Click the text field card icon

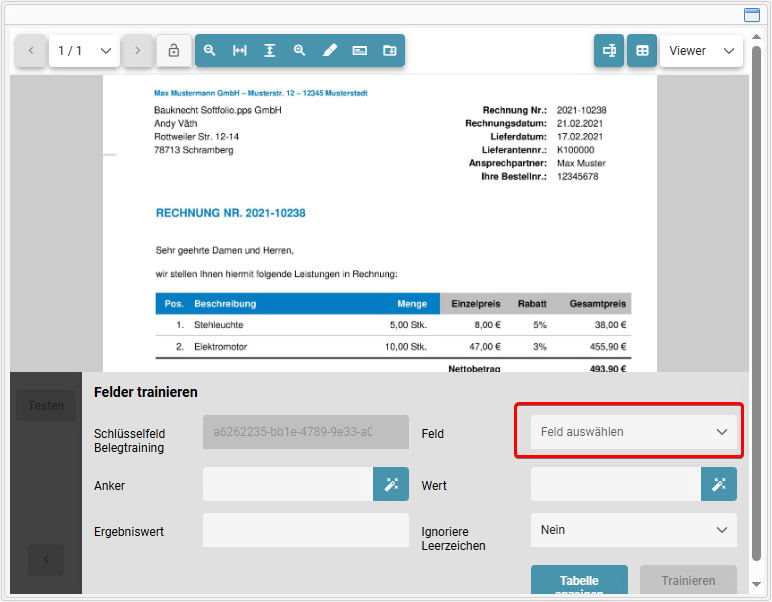click(x=359, y=50)
